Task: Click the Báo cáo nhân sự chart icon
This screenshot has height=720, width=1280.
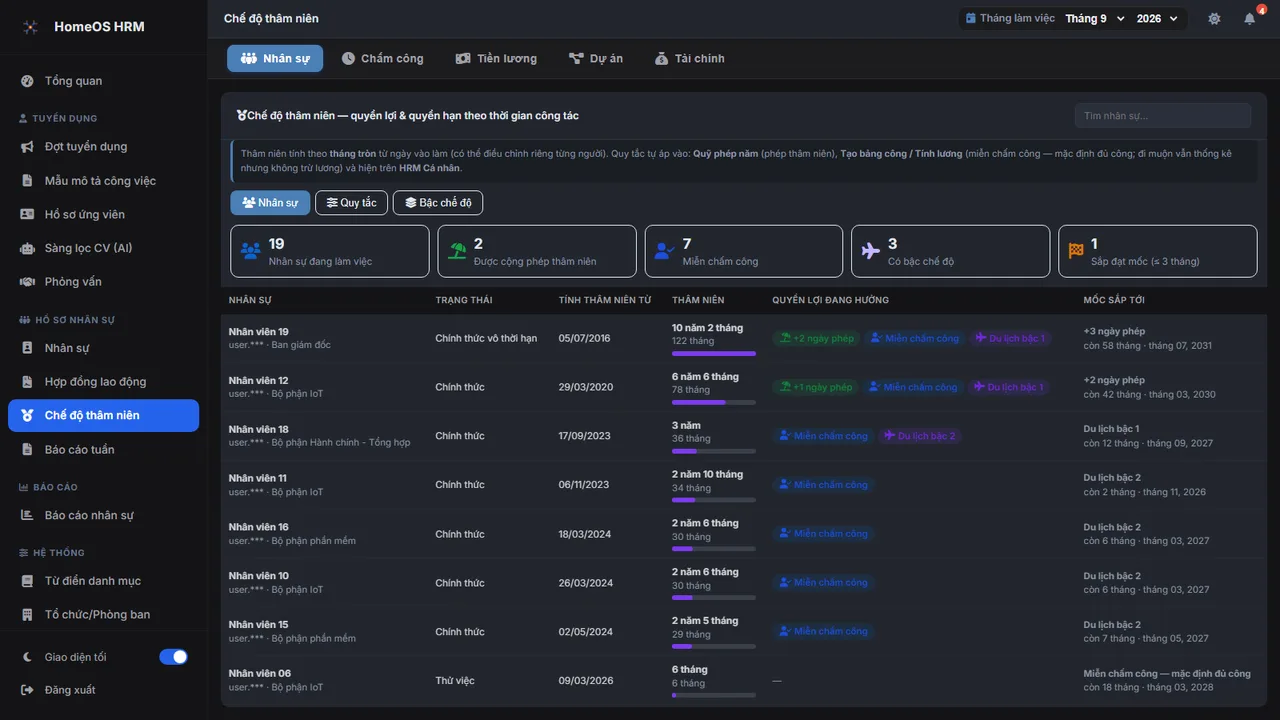Action: [x=27, y=516]
